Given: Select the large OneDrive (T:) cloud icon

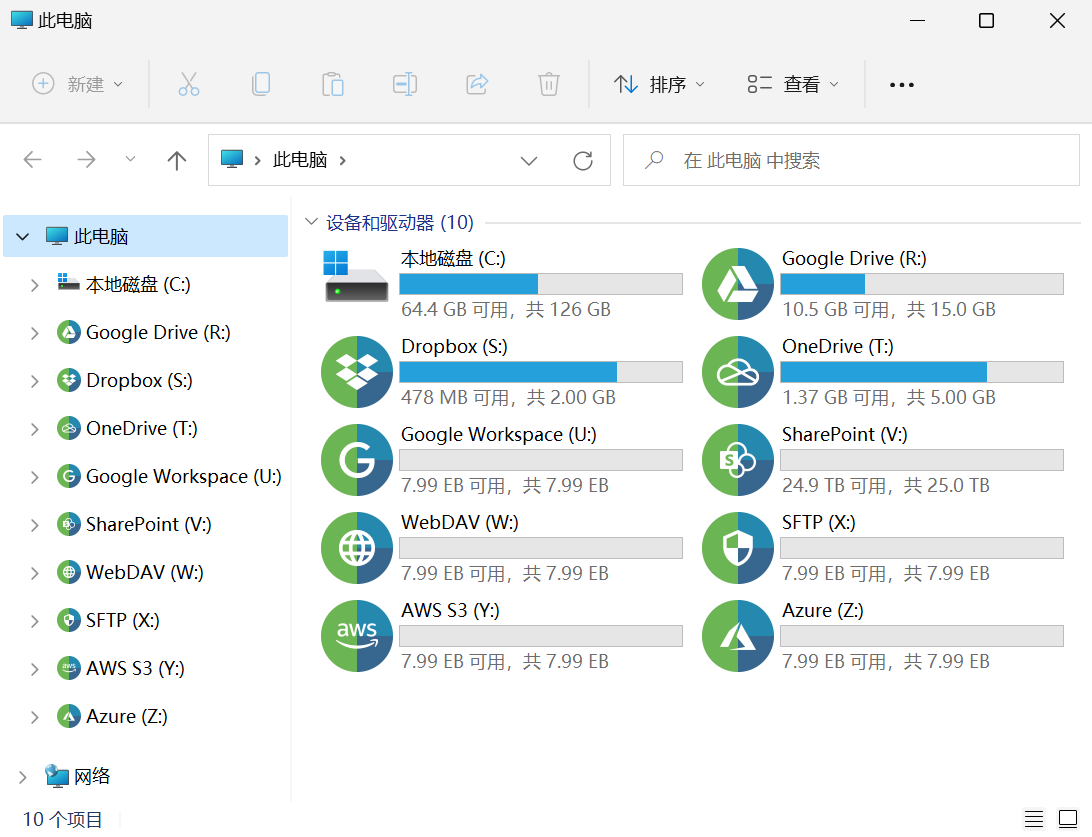Looking at the screenshot, I should click(x=738, y=372).
